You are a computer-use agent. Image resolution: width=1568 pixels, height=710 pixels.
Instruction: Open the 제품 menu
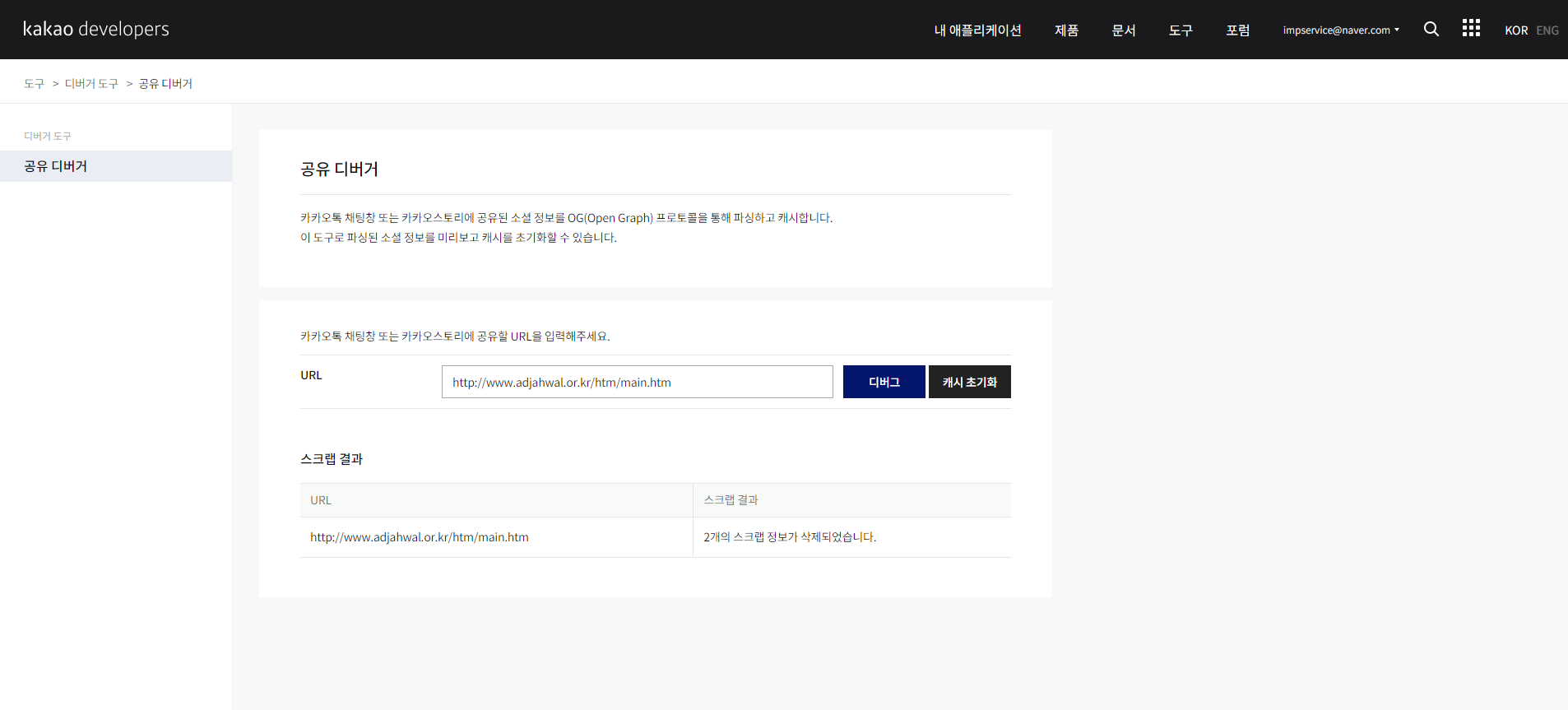coord(1066,30)
